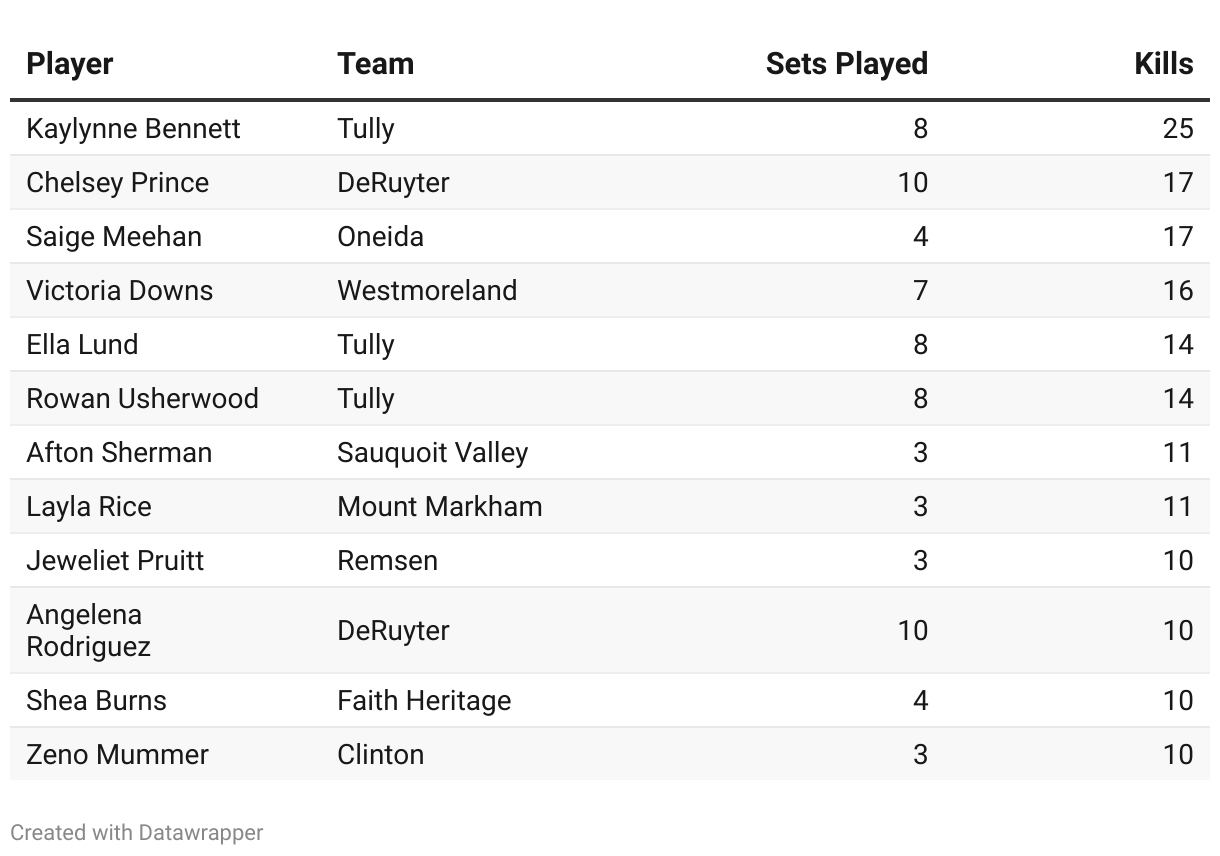Select the Jeweliet Pruitt player name

click(115, 561)
